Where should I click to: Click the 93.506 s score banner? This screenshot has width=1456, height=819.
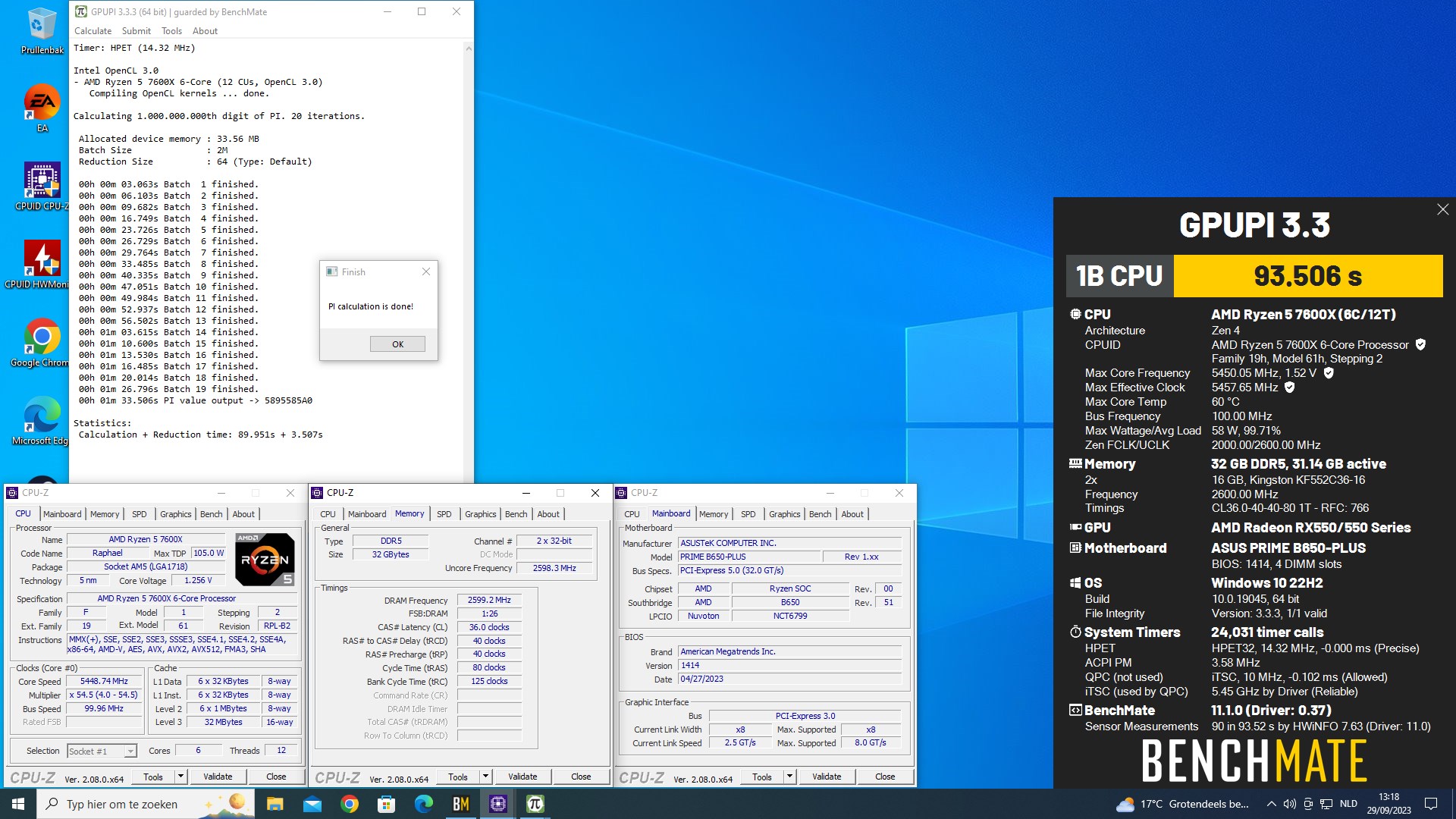click(1308, 276)
